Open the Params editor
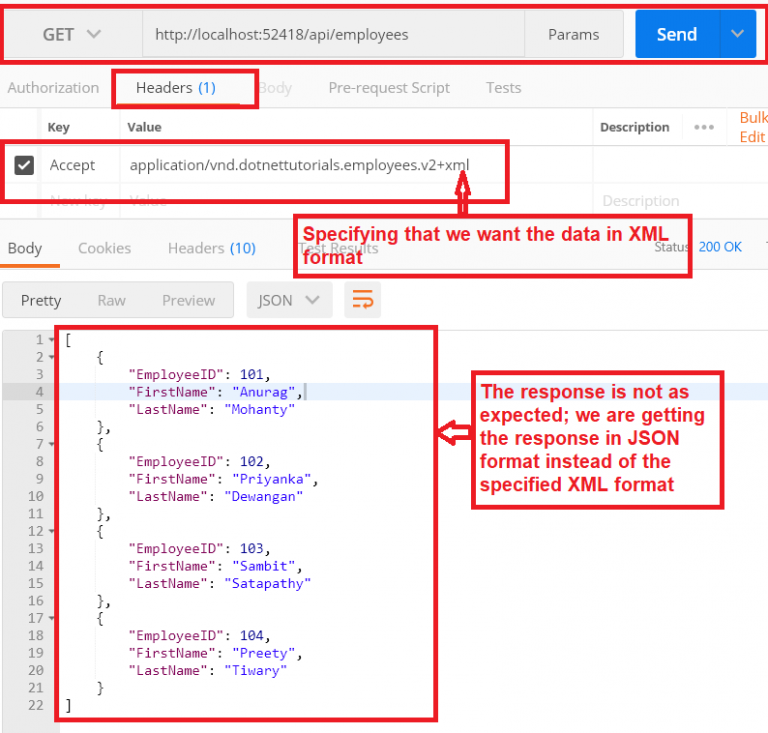 tap(574, 35)
